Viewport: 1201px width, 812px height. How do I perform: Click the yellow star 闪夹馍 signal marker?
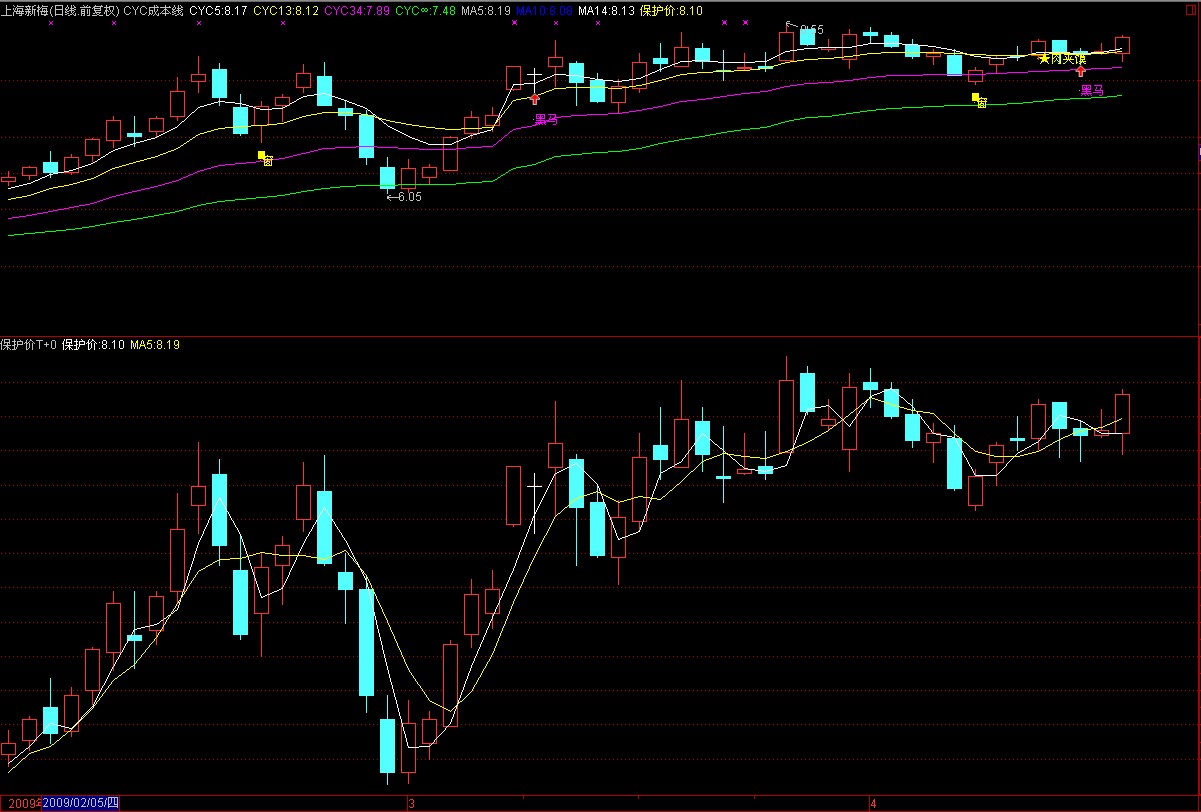click(x=1062, y=59)
